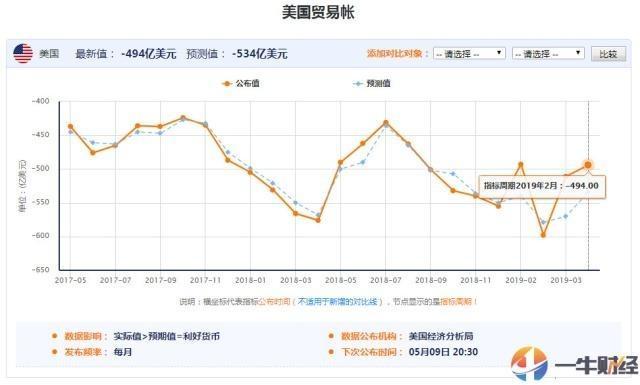Open the first 请选择 comparison dropdown
Viewport: 640px width, 385px height.
coord(469,53)
